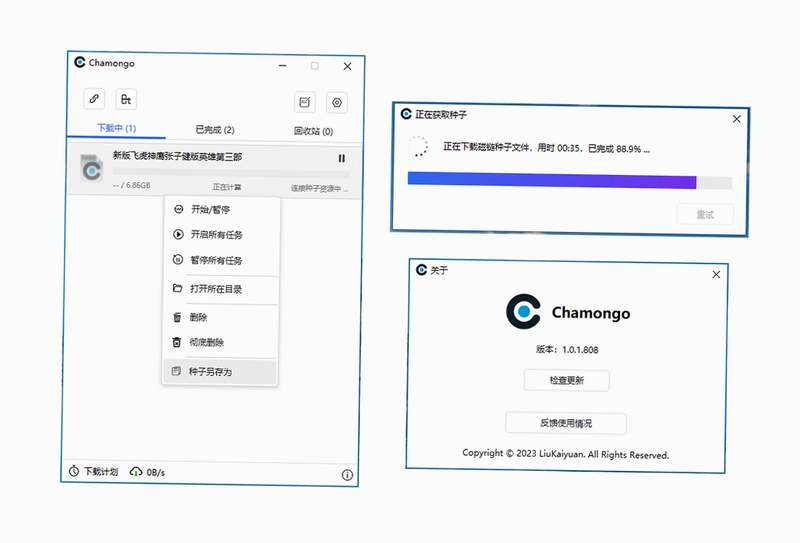Close the 关于 dialog
The width and height of the screenshot is (800, 543).
click(716, 275)
